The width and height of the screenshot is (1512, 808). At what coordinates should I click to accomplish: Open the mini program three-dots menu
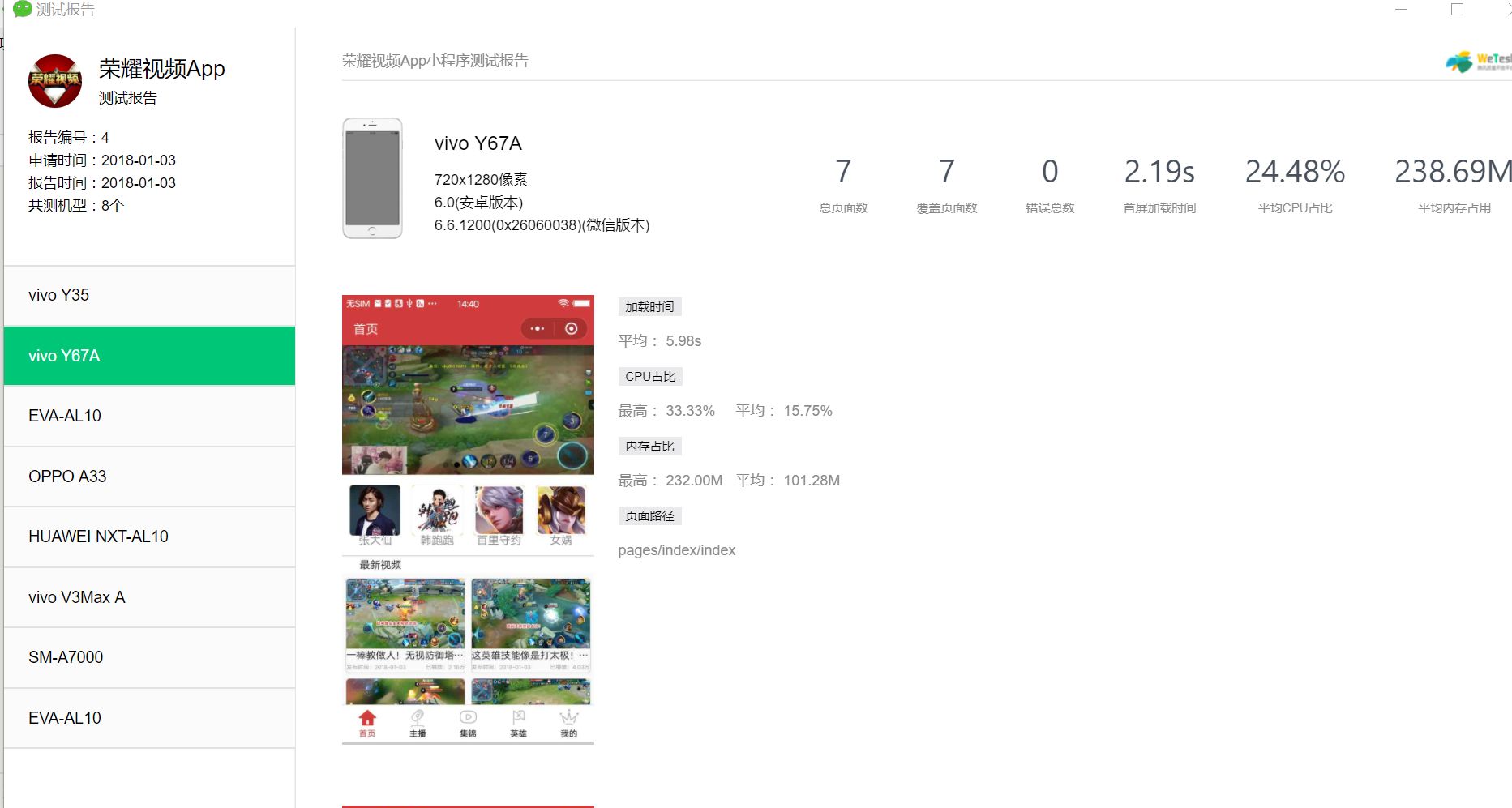pos(537,328)
